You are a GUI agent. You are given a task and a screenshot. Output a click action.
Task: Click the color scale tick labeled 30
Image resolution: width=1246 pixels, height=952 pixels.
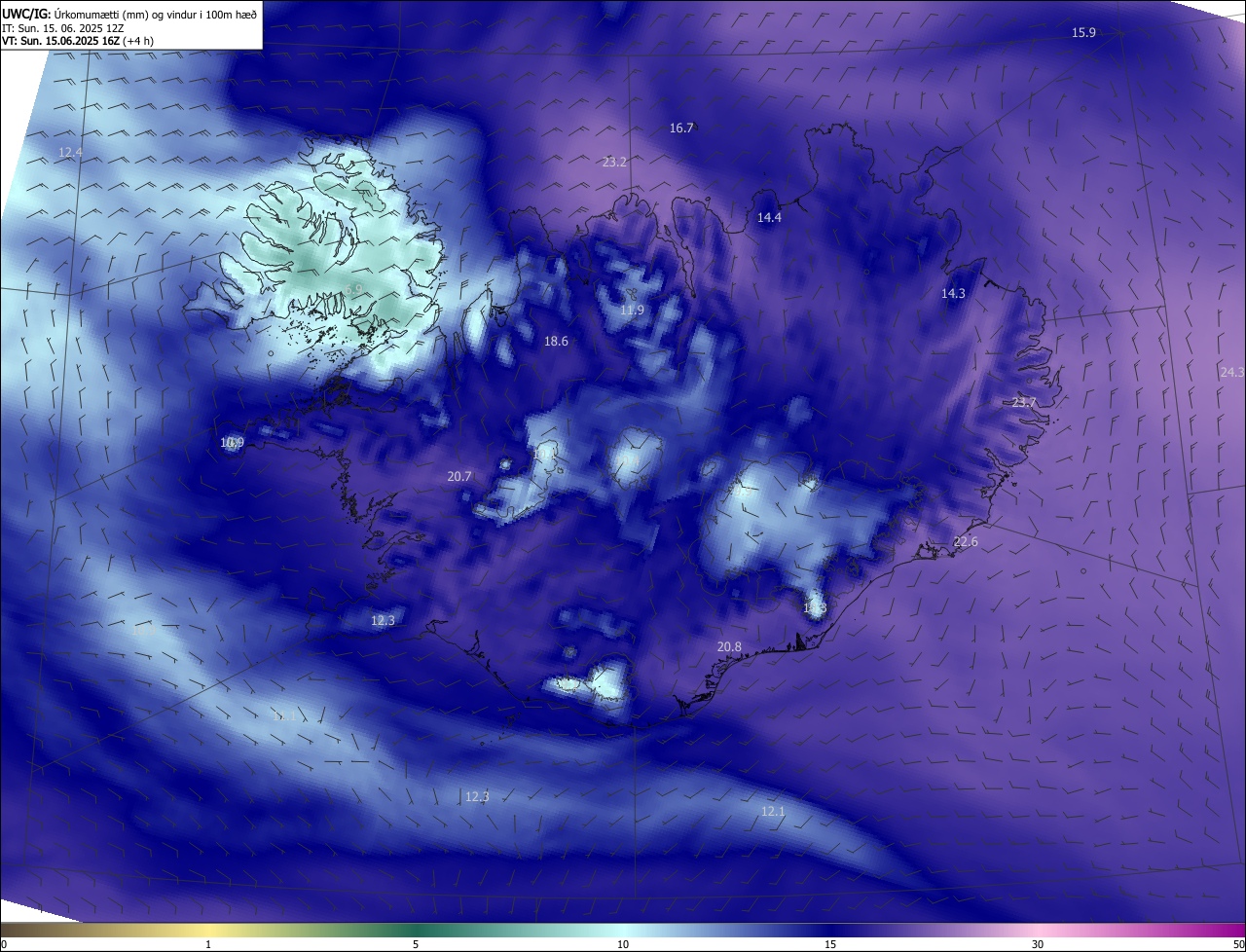[x=1038, y=944]
